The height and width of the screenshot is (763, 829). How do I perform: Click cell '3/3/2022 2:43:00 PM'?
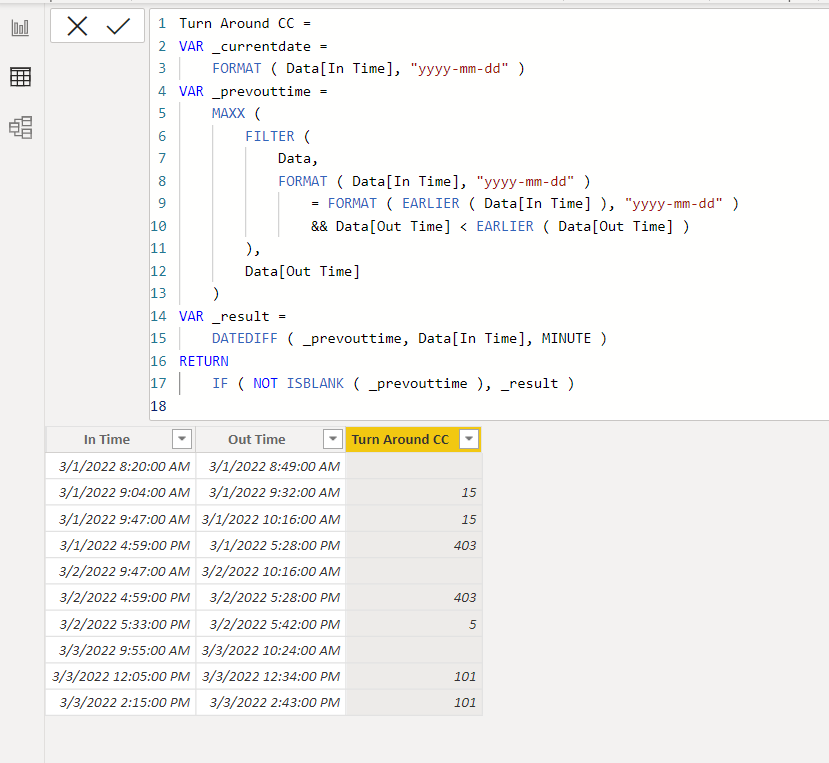(271, 702)
